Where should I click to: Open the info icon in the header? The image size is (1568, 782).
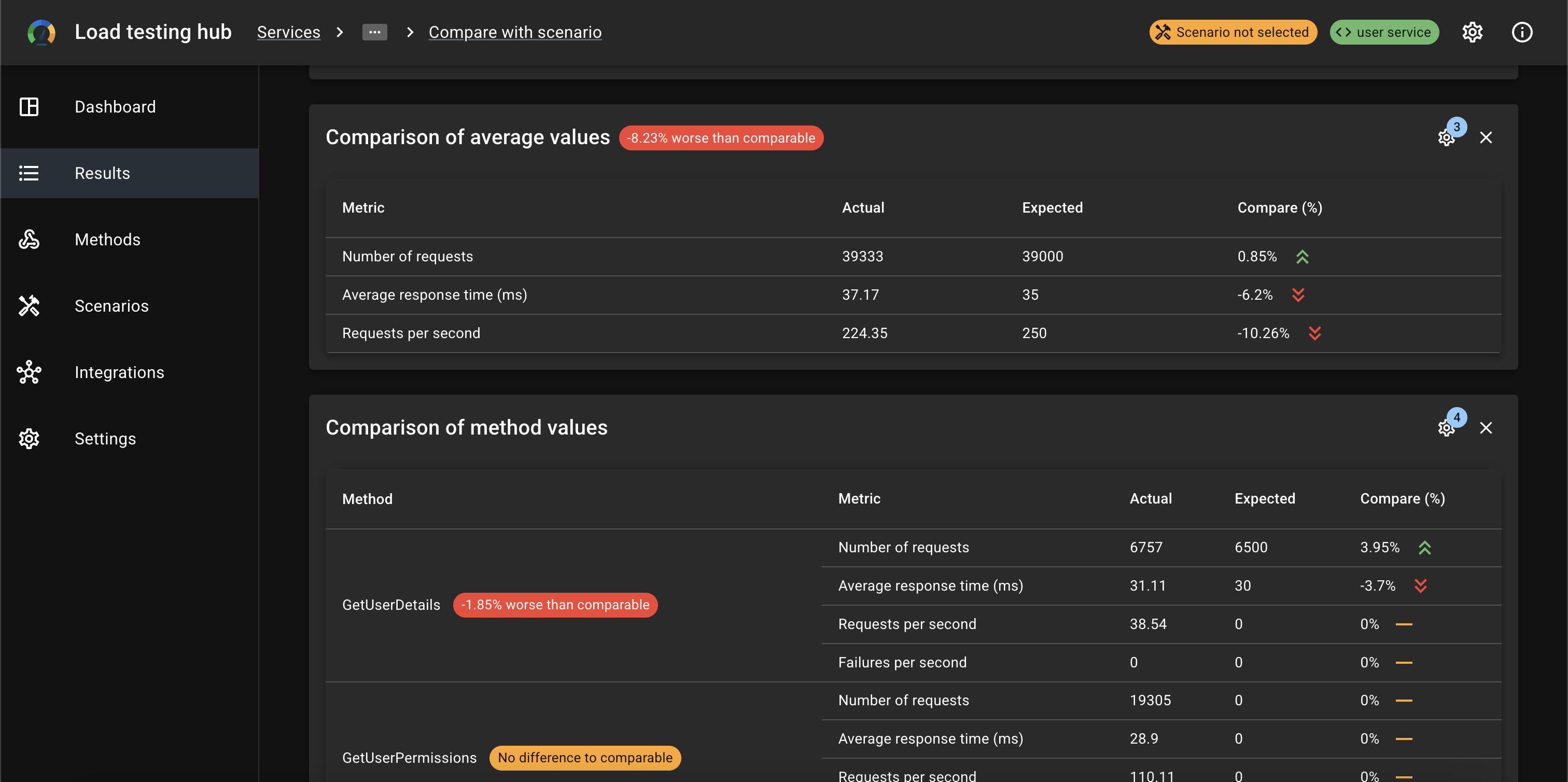pyautogui.click(x=1522, y=32)
